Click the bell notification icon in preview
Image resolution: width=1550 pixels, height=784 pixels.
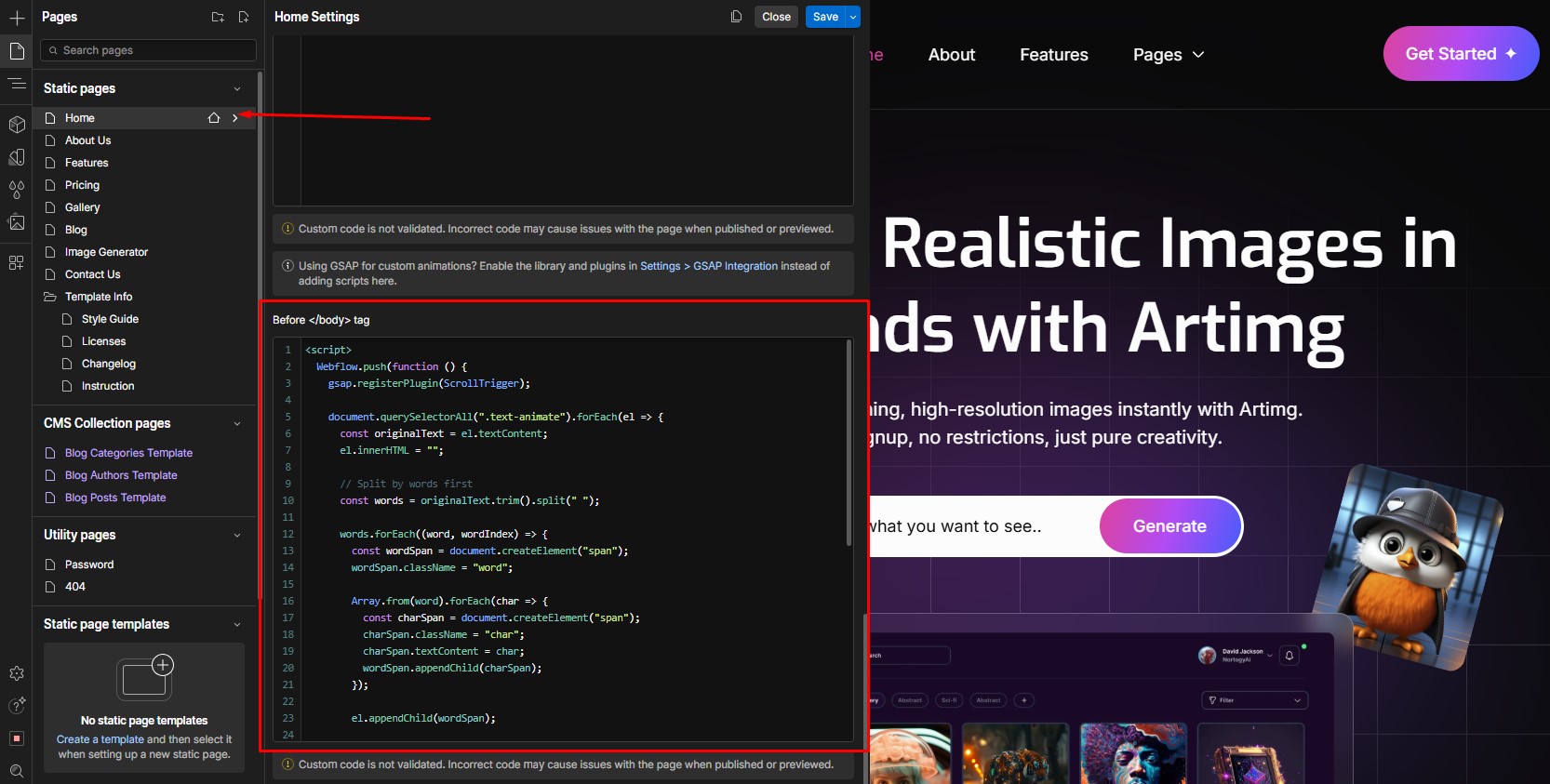(1289, 656)
